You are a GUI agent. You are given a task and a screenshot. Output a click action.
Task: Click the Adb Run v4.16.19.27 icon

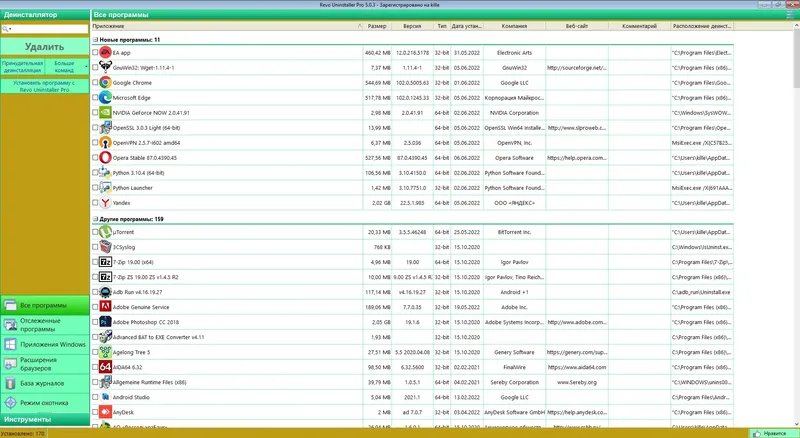105,292
